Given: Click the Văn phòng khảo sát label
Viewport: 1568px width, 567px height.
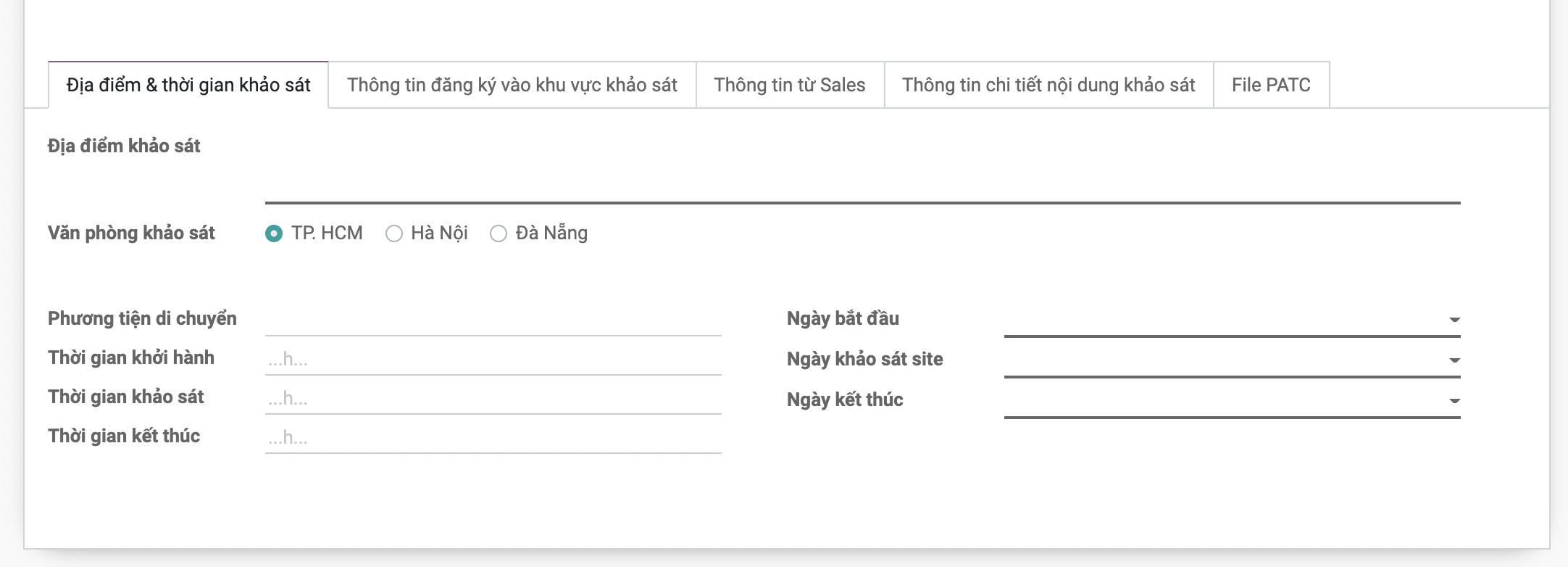Looking at the screenshot, I should [131, 233].
